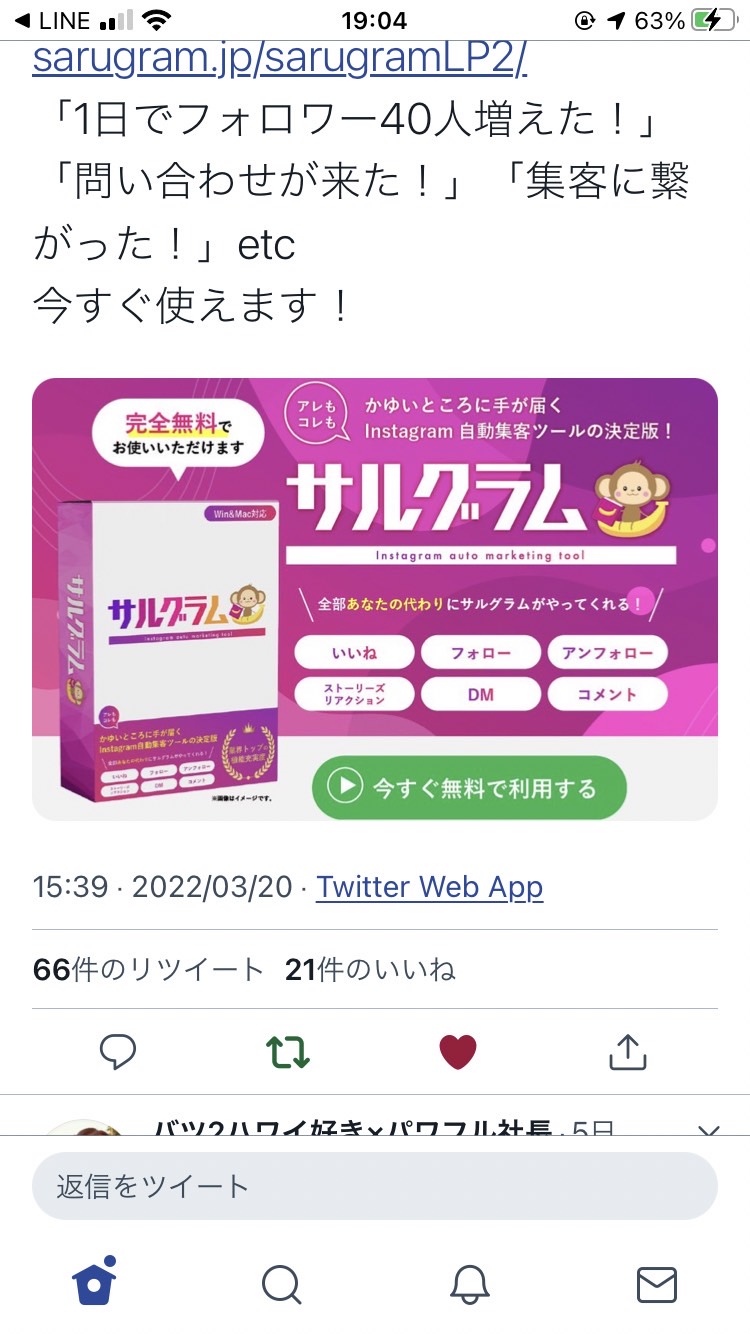Expand the chevron on the reply tweet
750x1334 pixels.
708,1130
